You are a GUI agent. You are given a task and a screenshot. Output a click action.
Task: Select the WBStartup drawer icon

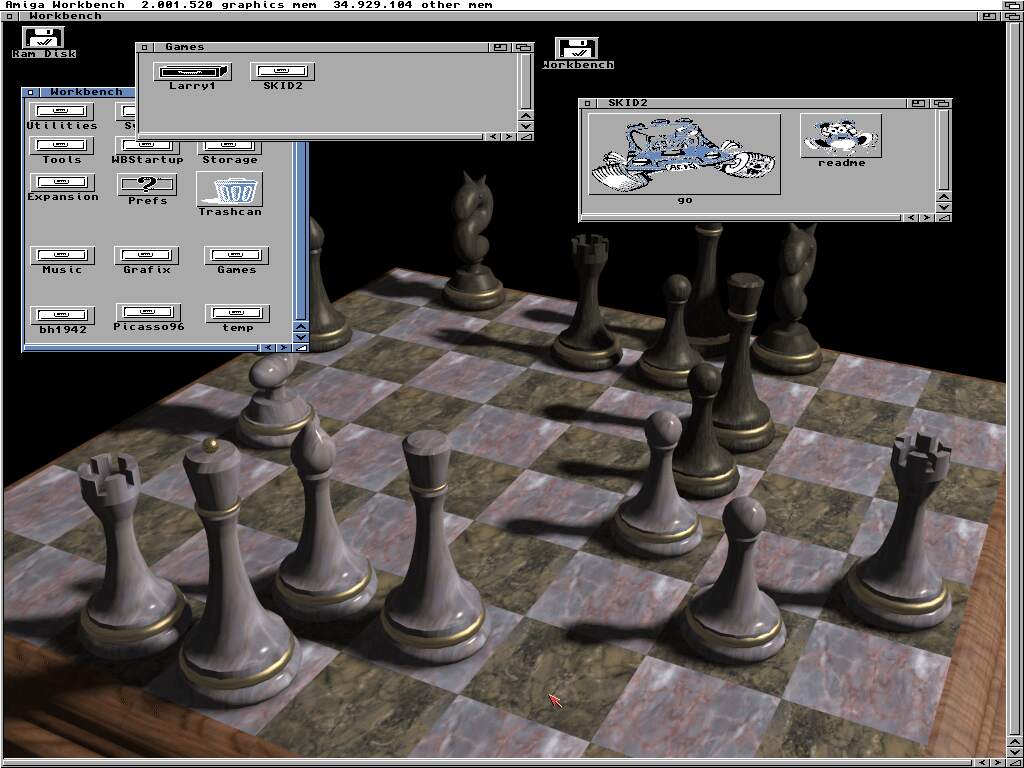pyautogui.click(x=147, y=146)
